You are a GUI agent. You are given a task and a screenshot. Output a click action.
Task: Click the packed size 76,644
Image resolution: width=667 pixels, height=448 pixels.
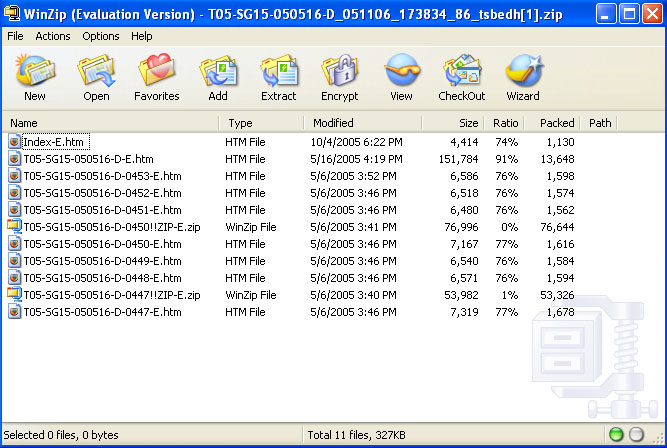(558, 227)
